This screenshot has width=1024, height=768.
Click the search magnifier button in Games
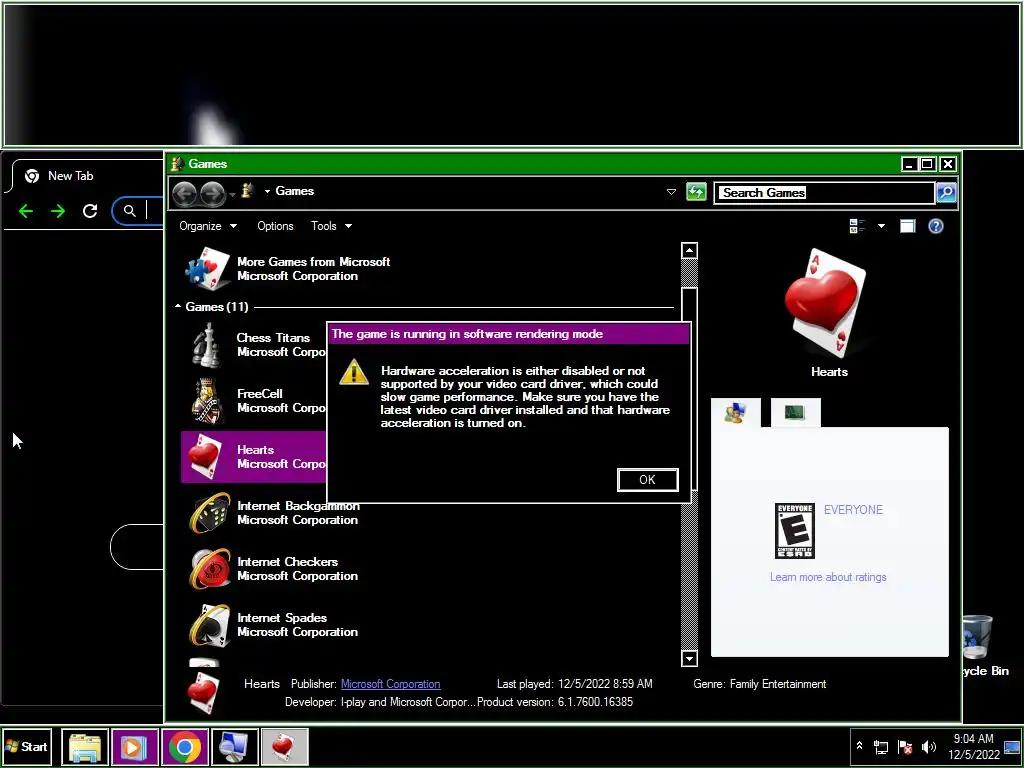(x=946, y=193)
